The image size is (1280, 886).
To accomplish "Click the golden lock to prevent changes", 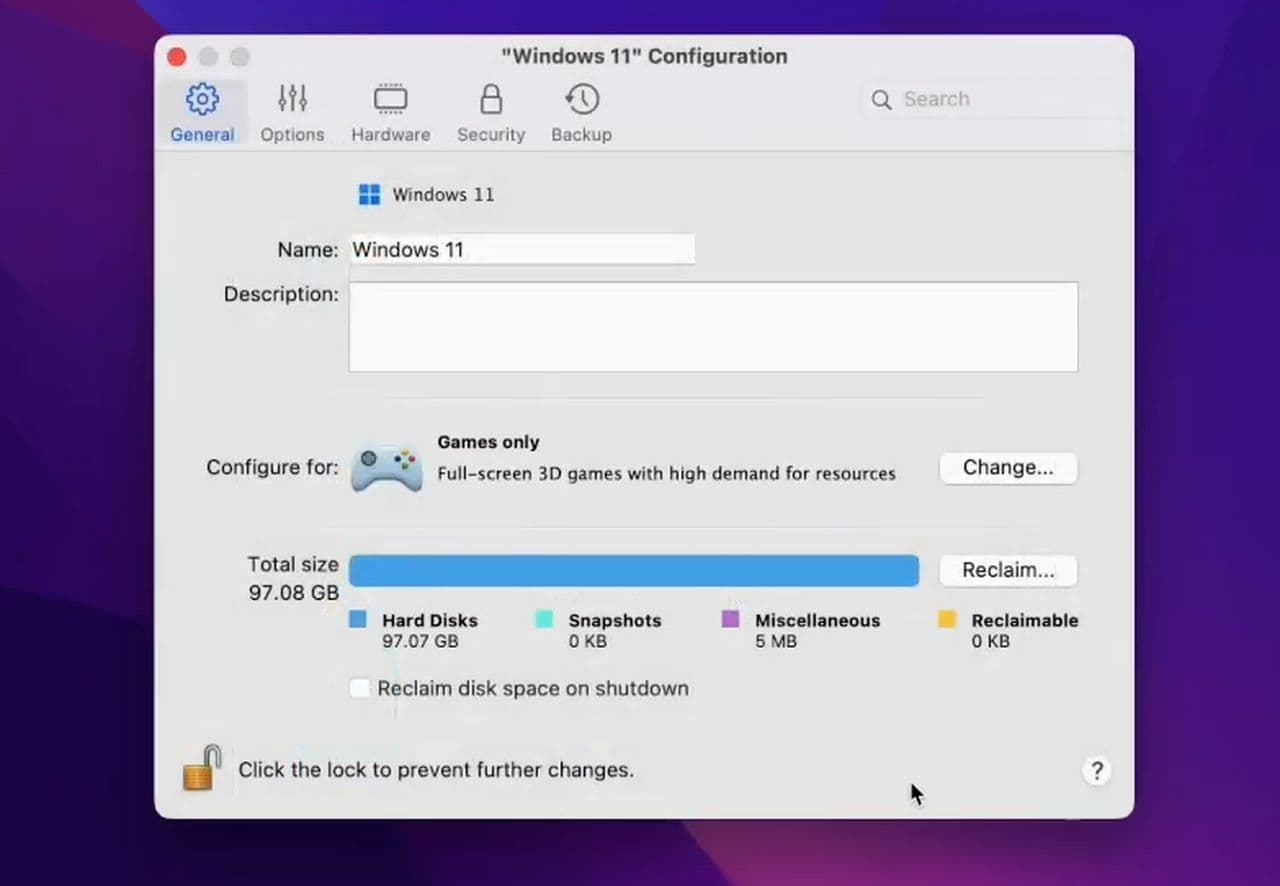I will (202, 769).
